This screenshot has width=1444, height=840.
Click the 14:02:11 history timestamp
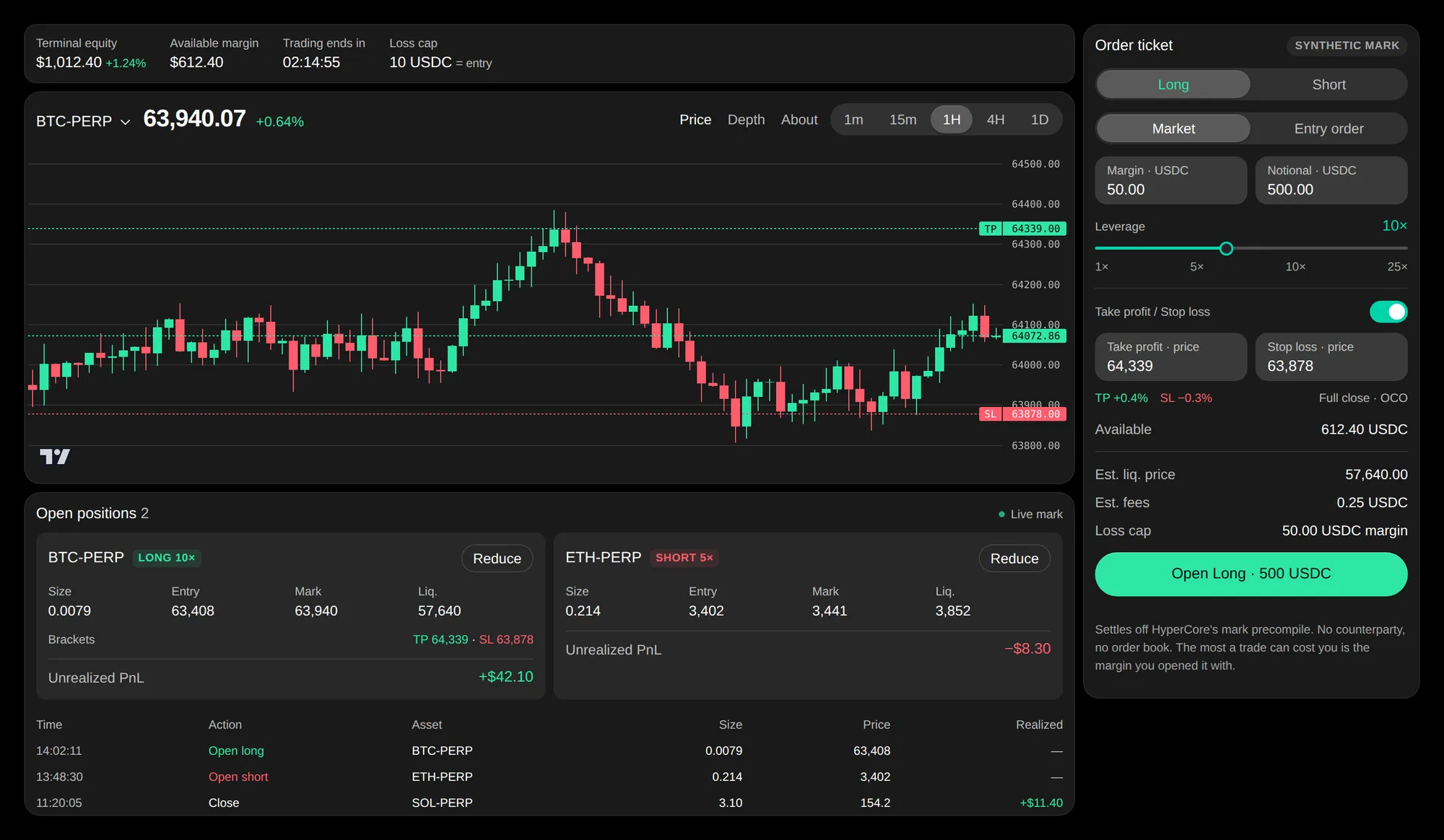(59, 751)
